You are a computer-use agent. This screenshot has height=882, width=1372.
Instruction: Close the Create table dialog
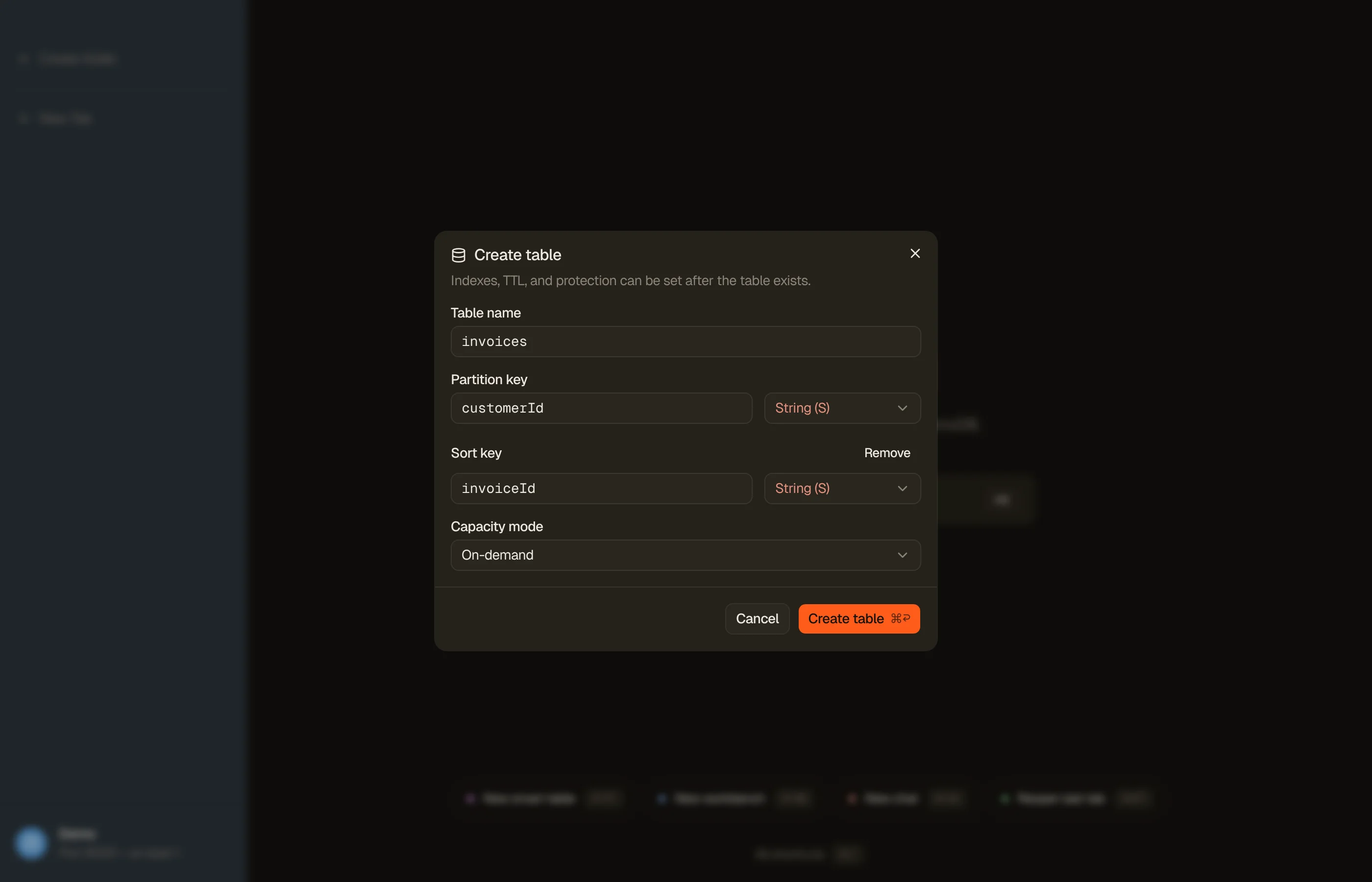coord(914,253)
